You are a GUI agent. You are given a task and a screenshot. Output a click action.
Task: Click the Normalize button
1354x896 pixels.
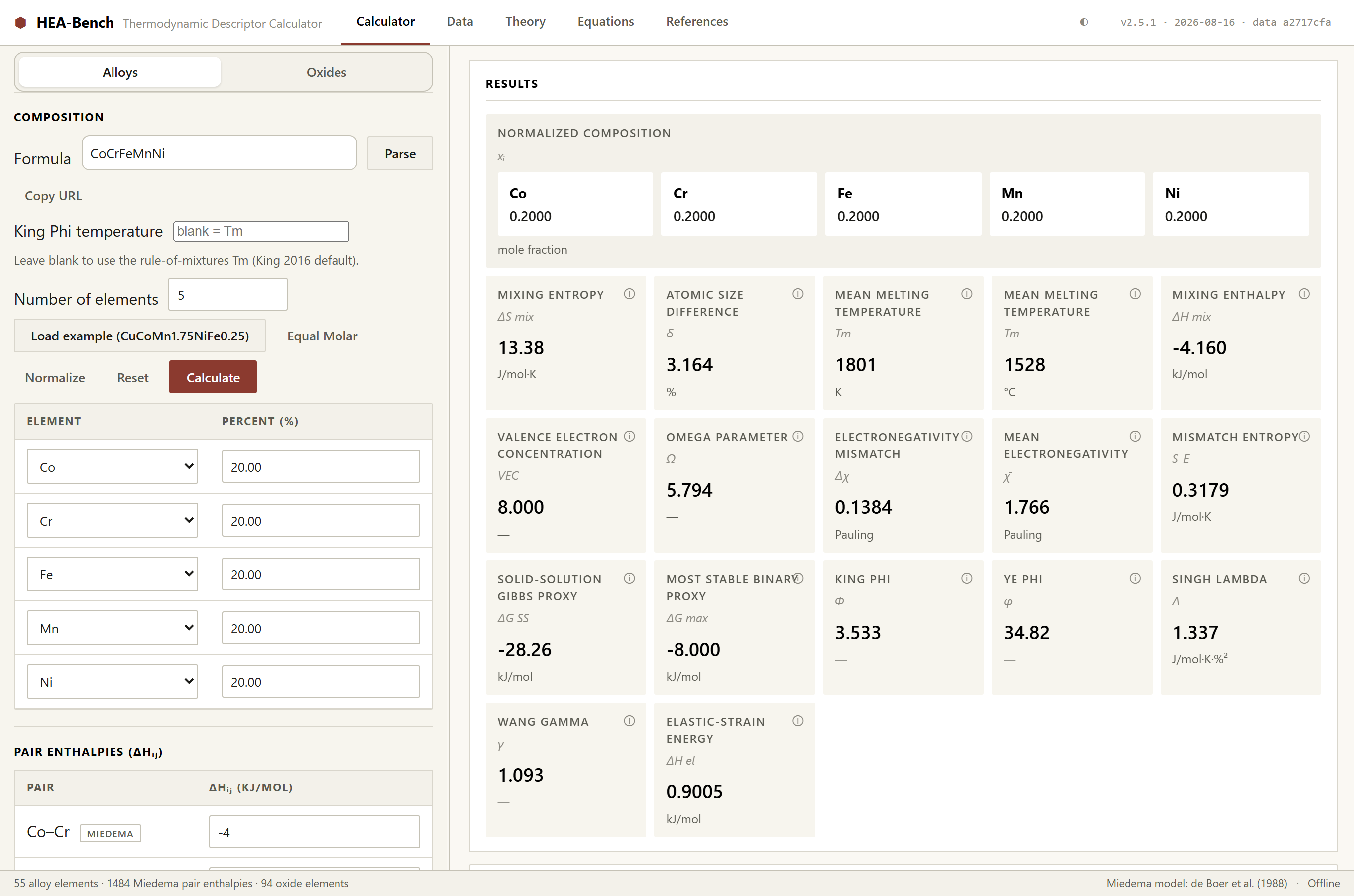click(x=55, y=377)
